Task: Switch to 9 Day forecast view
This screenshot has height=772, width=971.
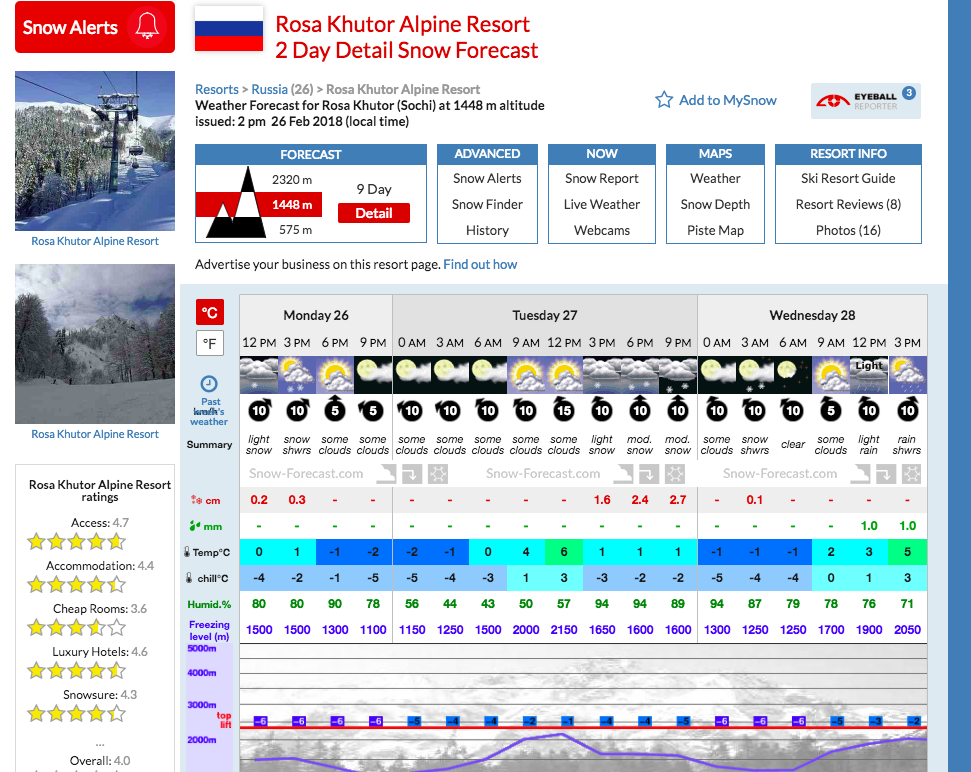Action: [373, 189]
